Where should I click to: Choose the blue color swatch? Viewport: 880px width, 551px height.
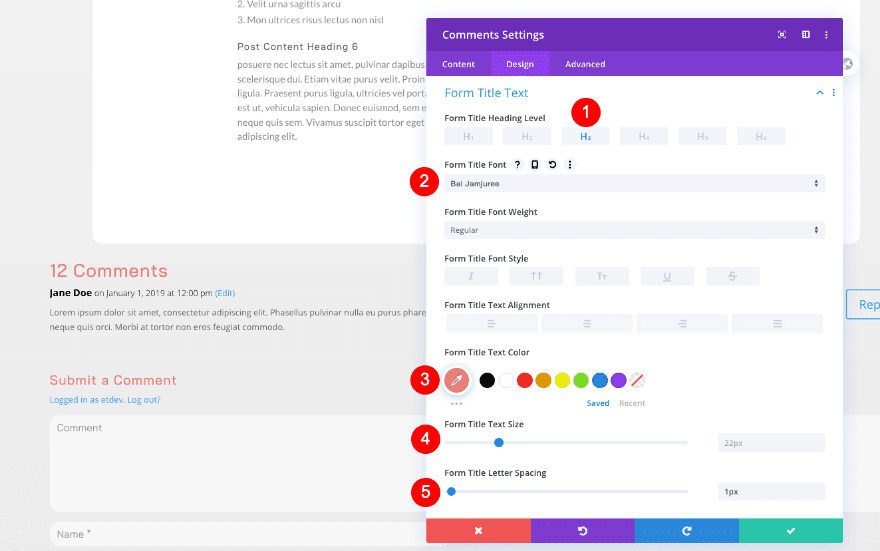point(600,380)
